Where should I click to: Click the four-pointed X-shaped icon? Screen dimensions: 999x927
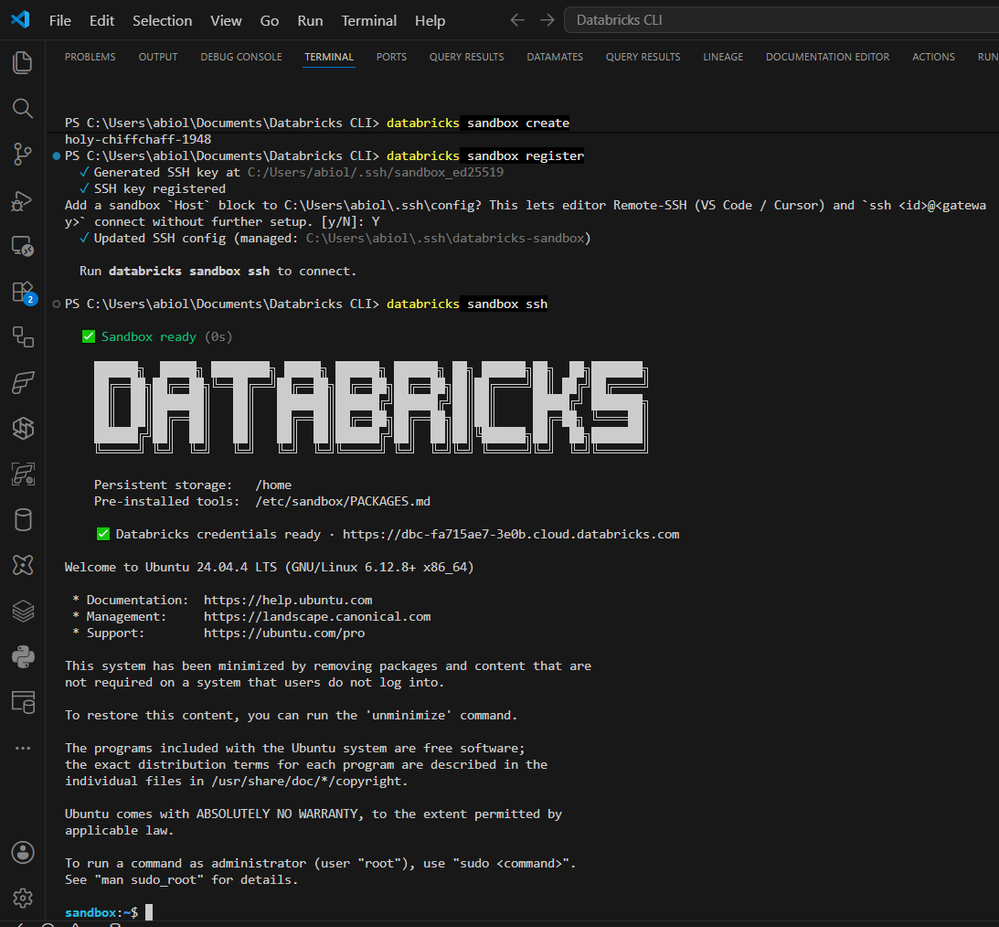click(22, 565)
